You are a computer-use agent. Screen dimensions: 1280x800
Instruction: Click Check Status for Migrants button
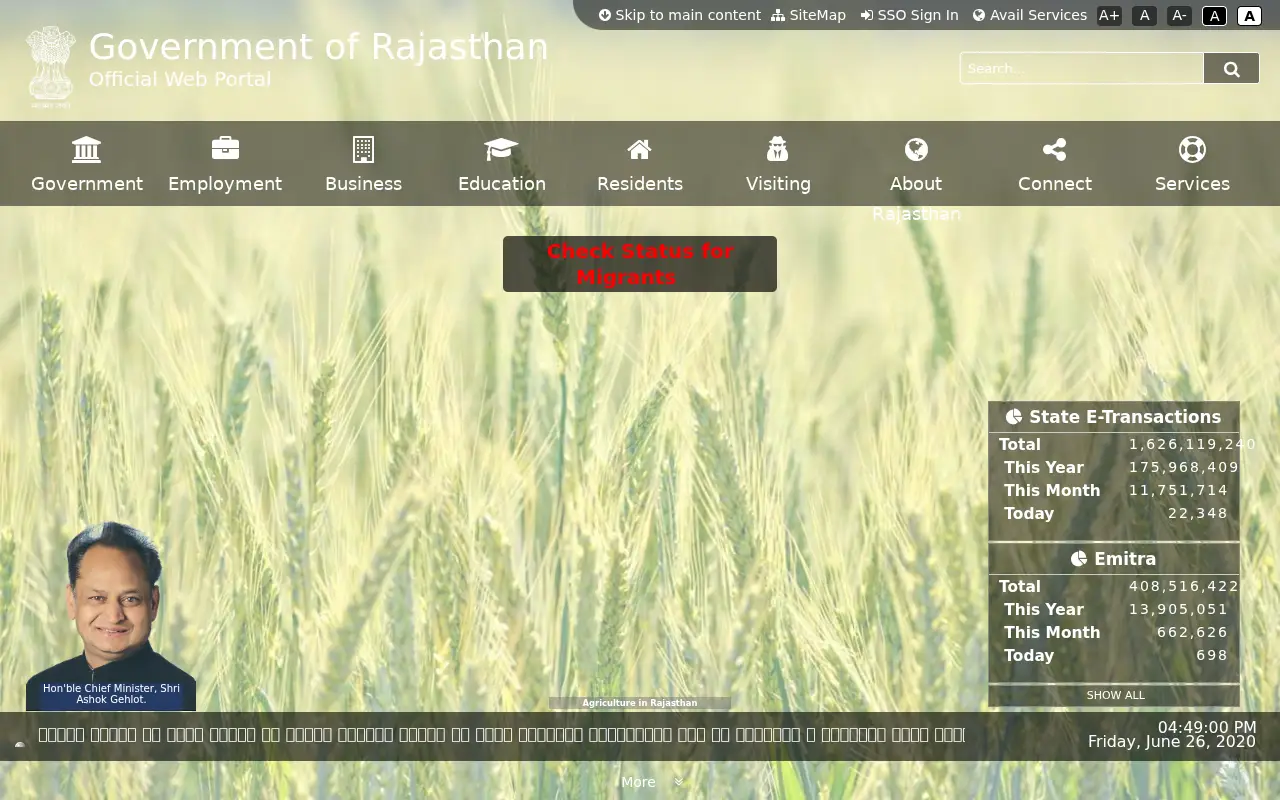coord(640,264)
